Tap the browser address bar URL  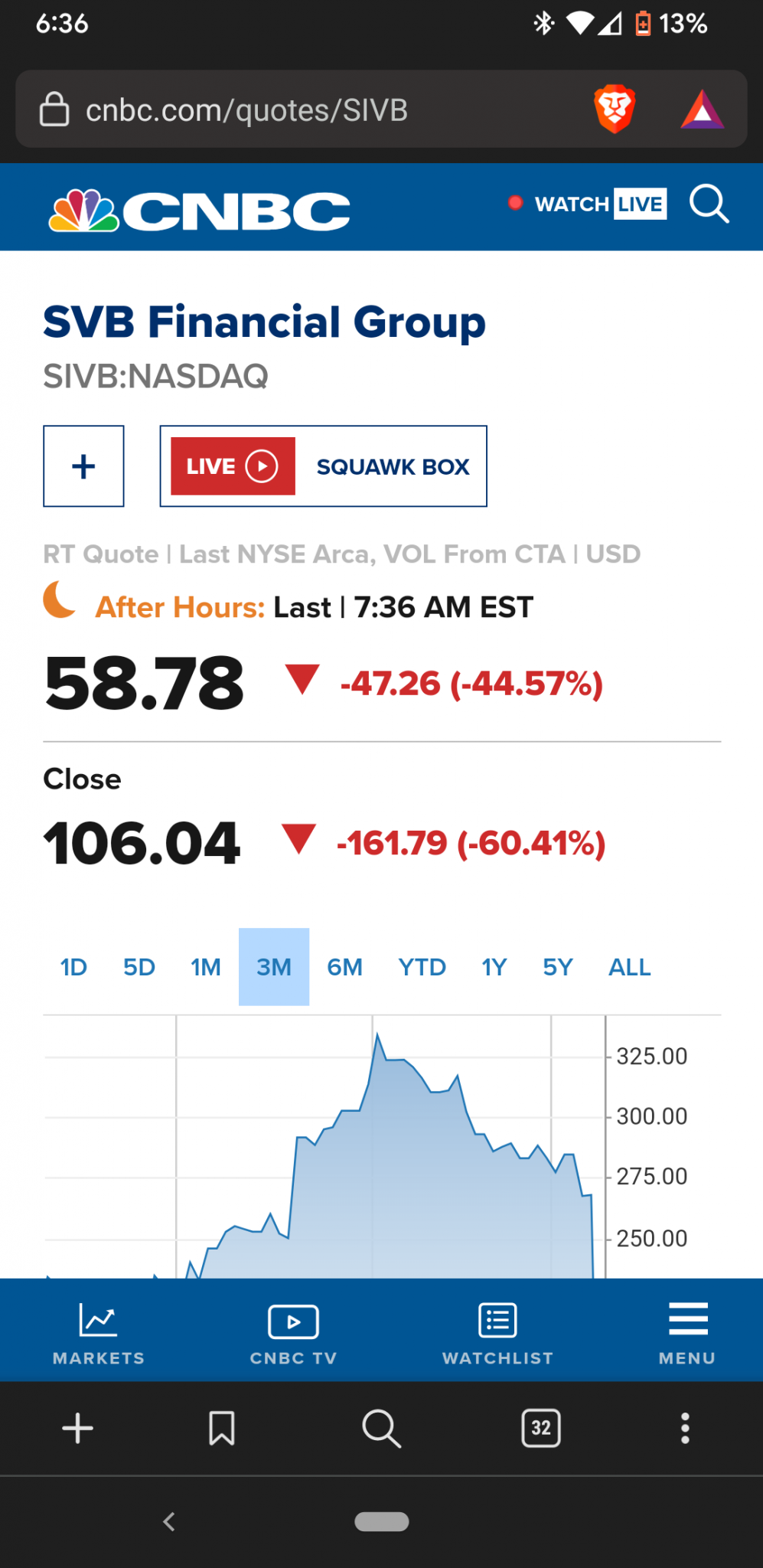click(x=246, y=110)
